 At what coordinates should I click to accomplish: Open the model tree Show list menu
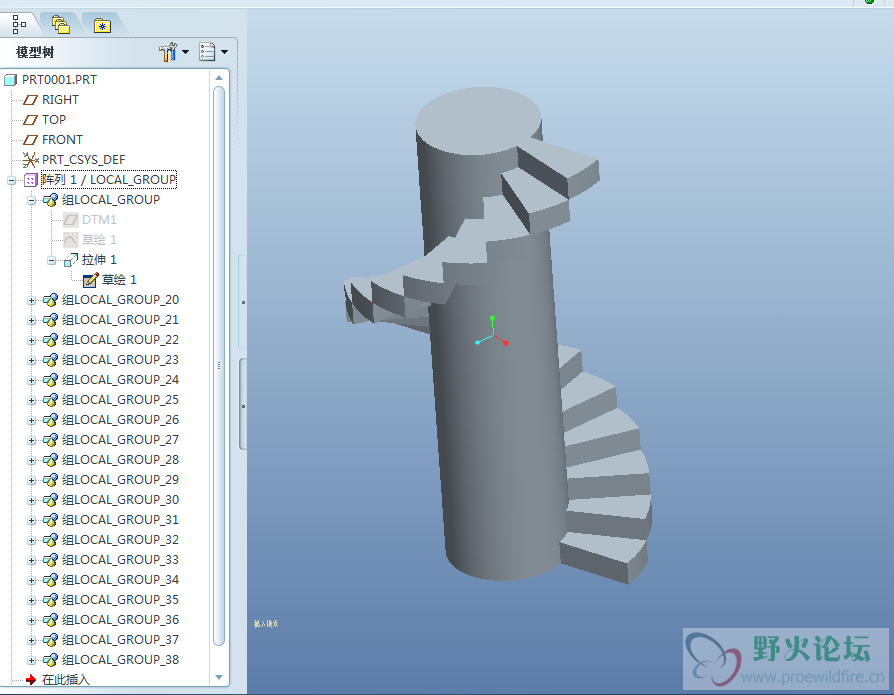213,52
